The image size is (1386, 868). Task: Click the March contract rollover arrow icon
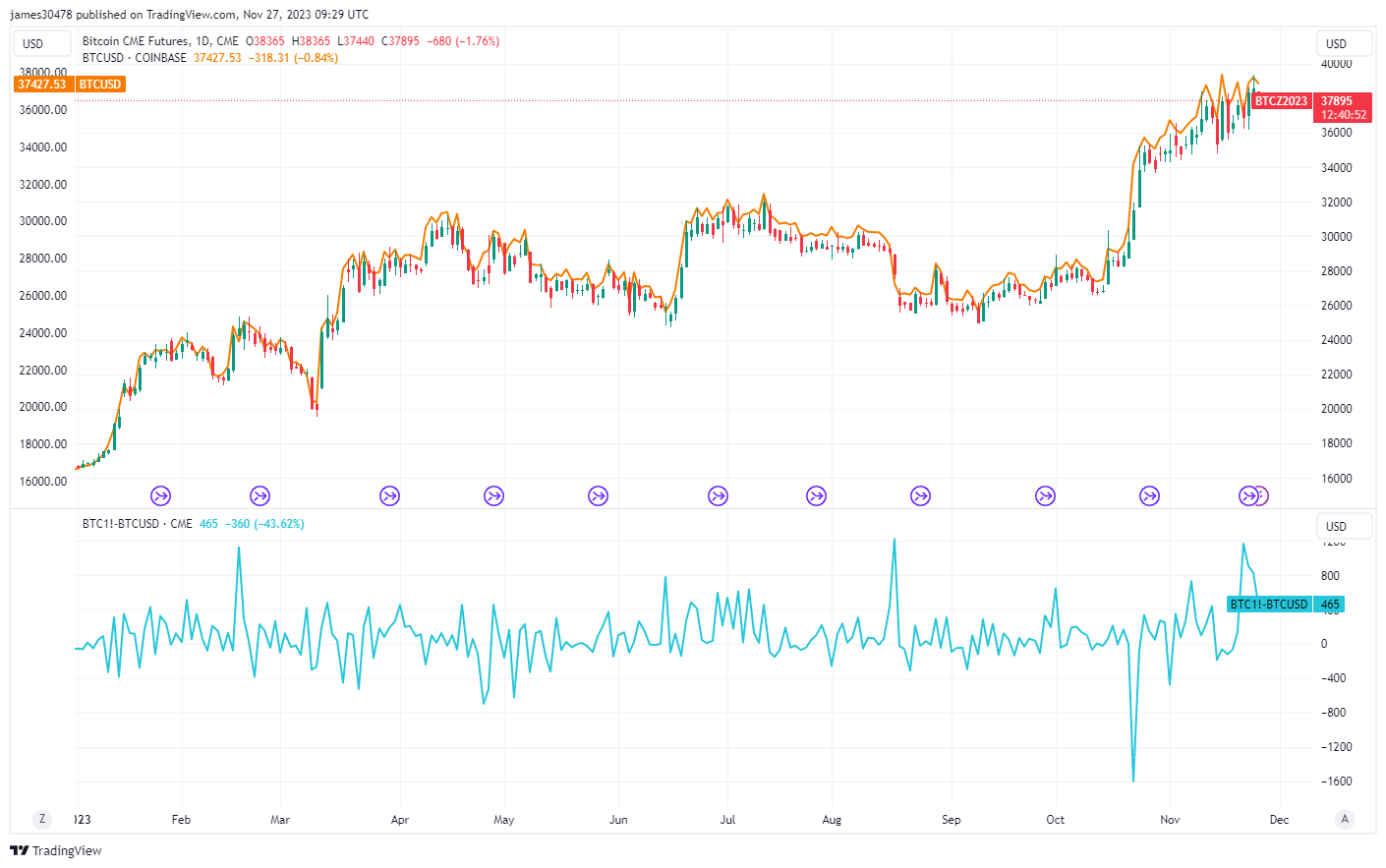(260, 495)
